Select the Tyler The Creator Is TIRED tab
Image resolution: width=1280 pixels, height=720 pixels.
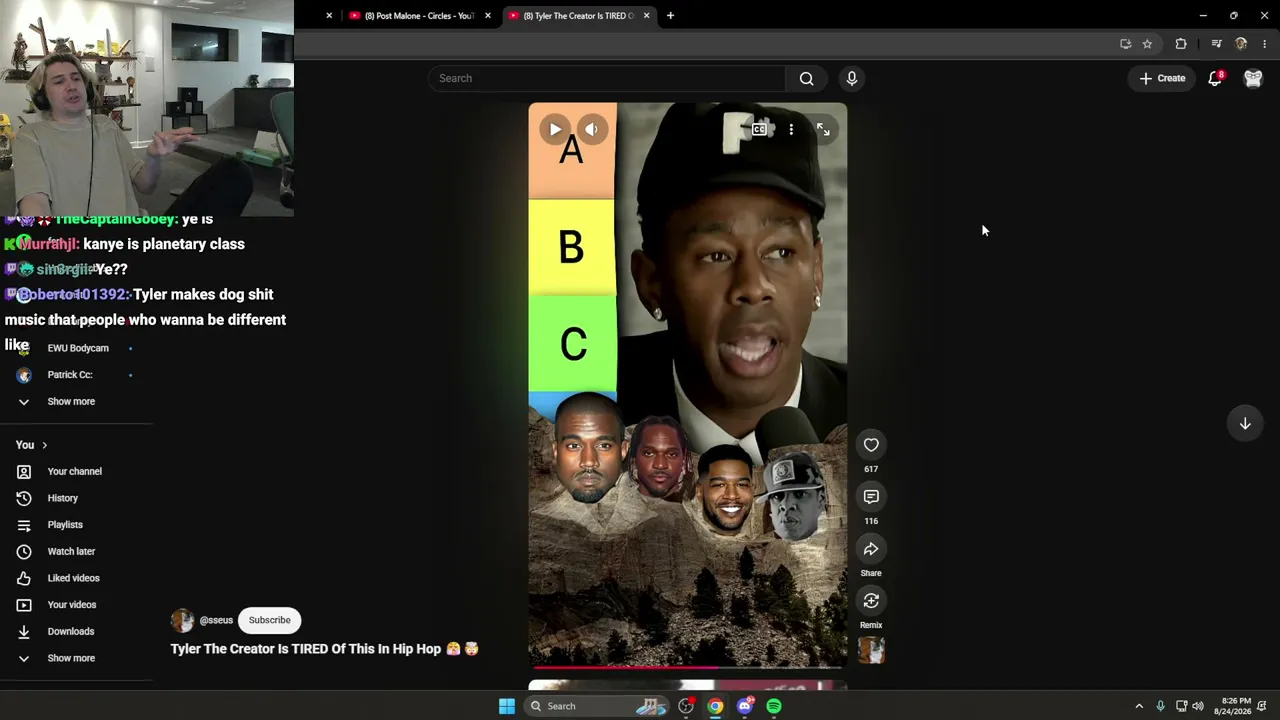(577, 16)
